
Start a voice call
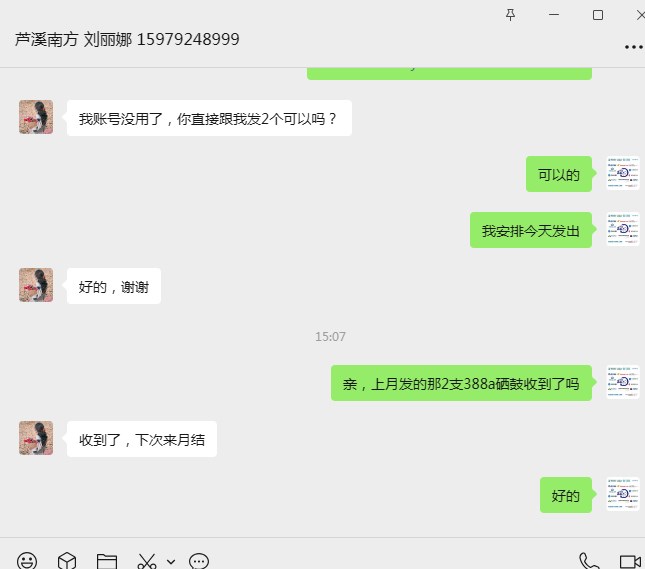[x=589, y=561]
